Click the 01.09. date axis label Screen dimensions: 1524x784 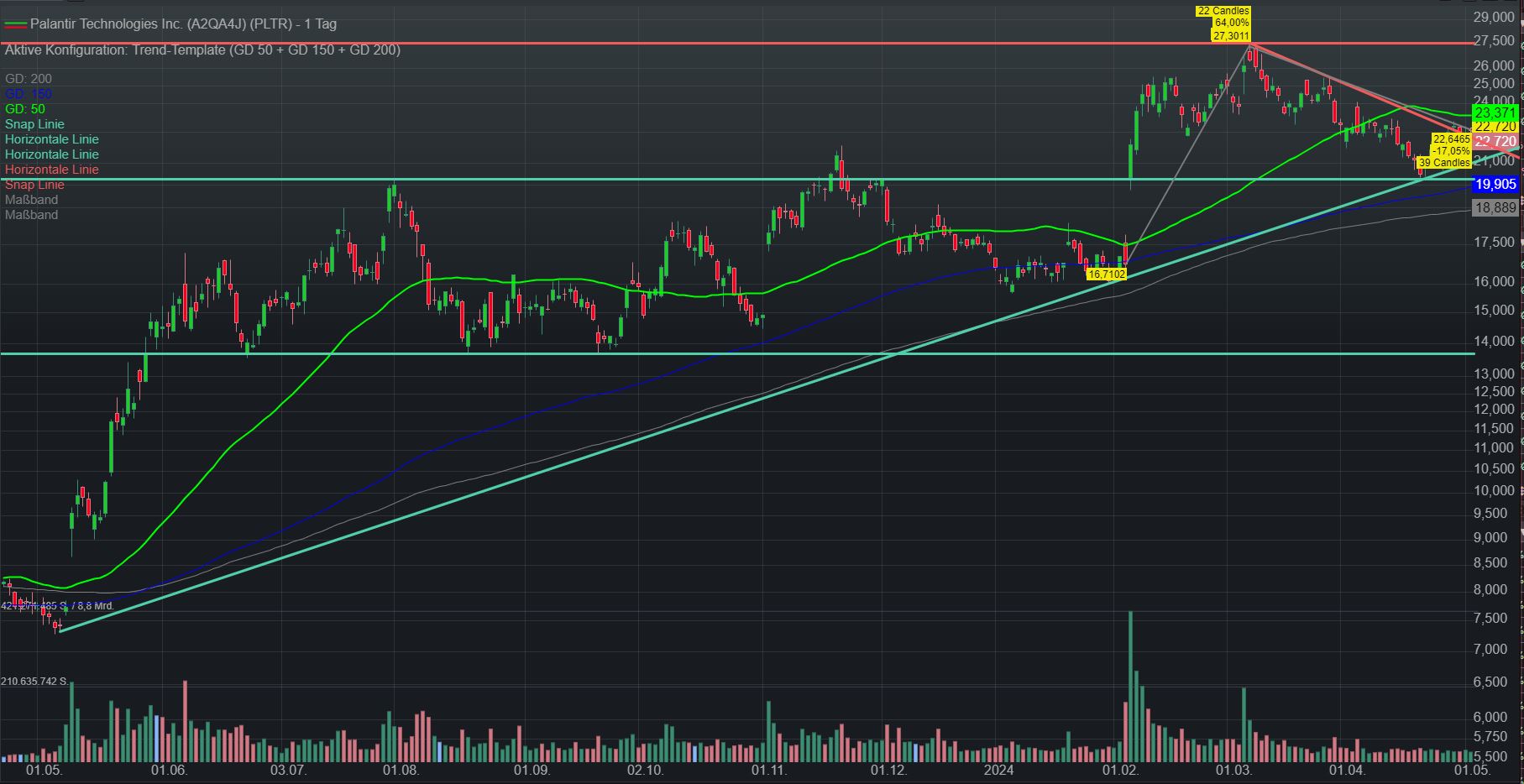[x=532, y=770]
